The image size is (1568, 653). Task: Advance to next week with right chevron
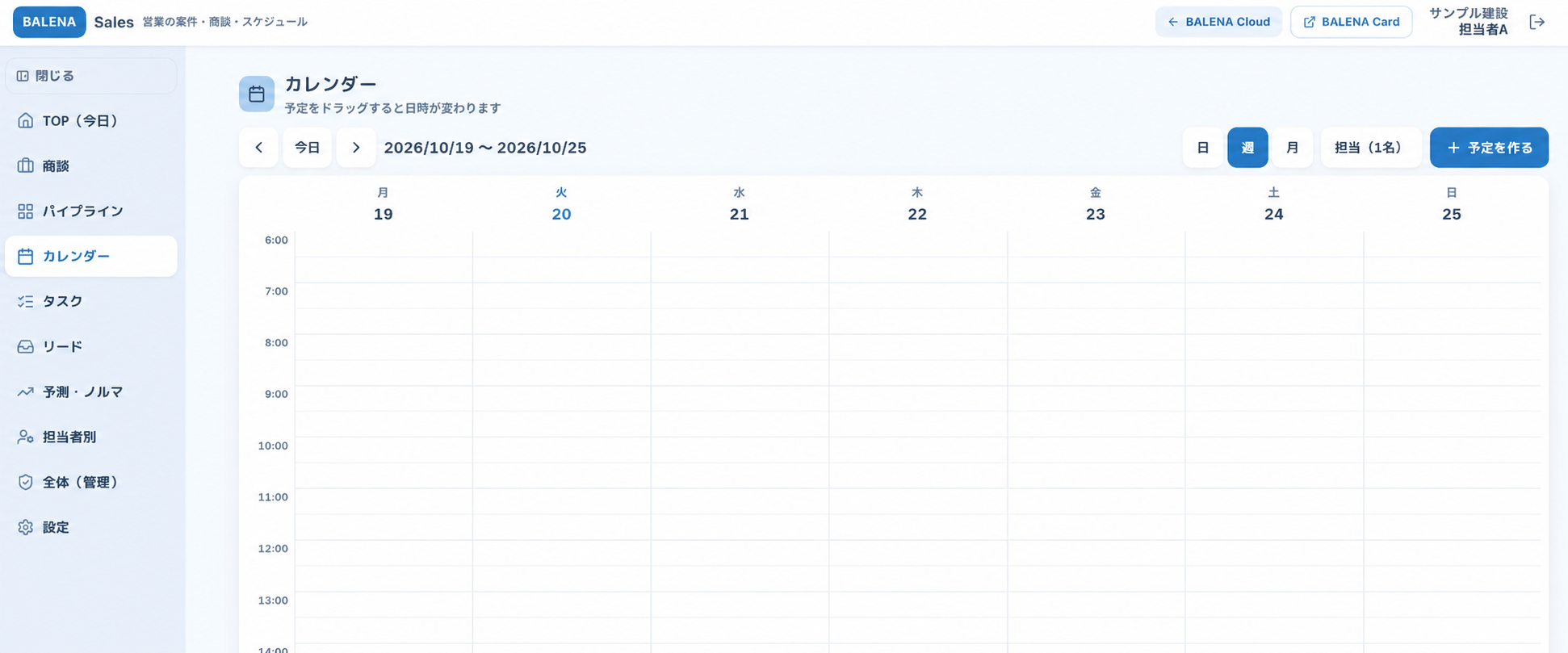click(x=356, y=148)
